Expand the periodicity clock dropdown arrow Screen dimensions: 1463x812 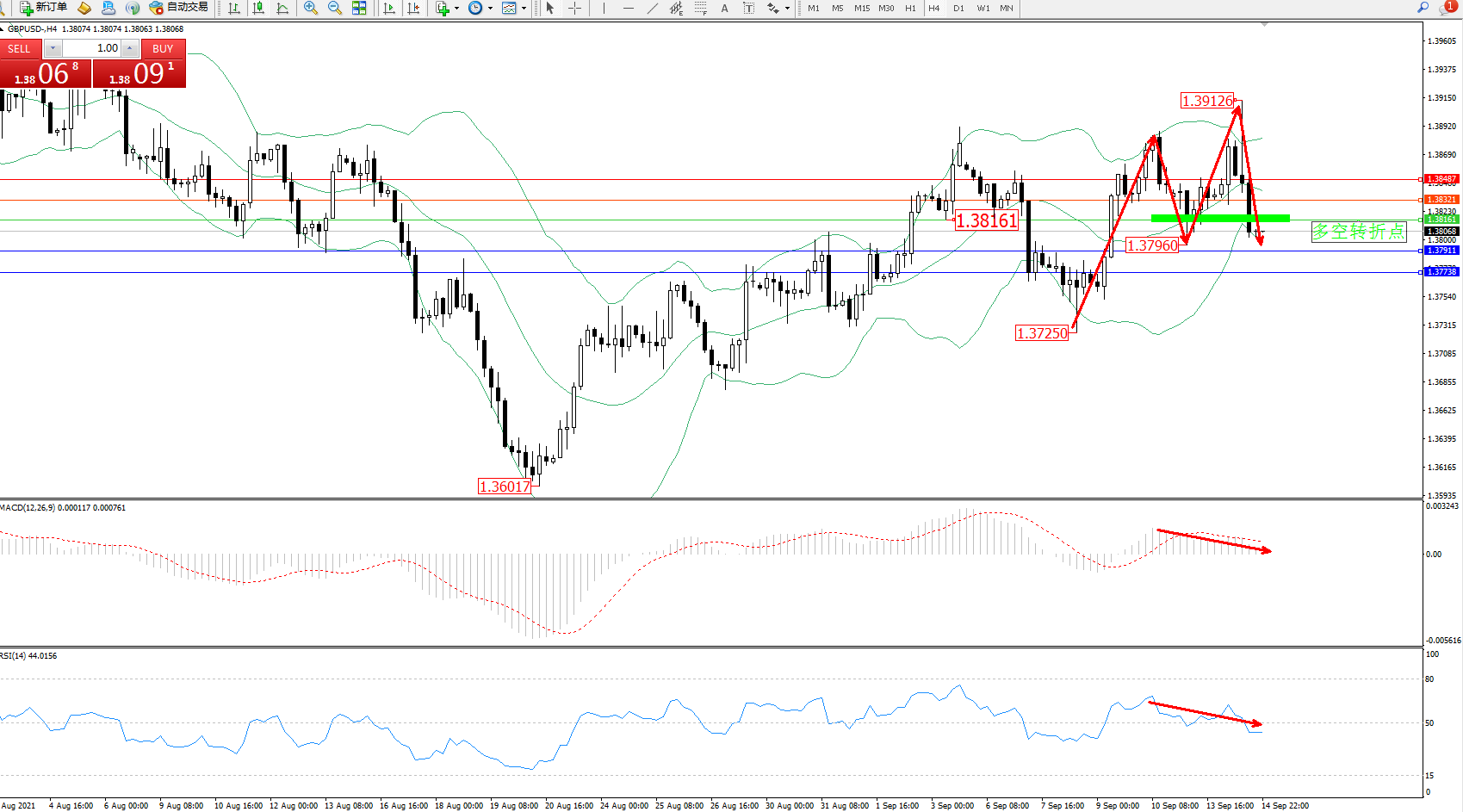pyautogui.click(x=490, y=9)
